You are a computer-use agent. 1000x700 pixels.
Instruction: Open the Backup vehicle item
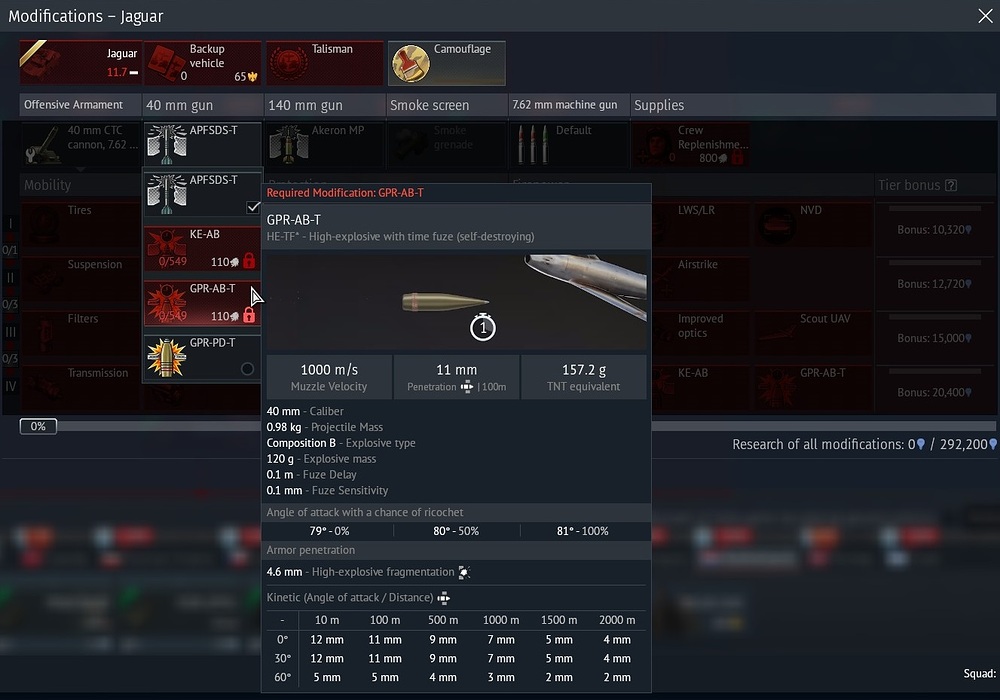pyautogui.click(x=203, y=63)
